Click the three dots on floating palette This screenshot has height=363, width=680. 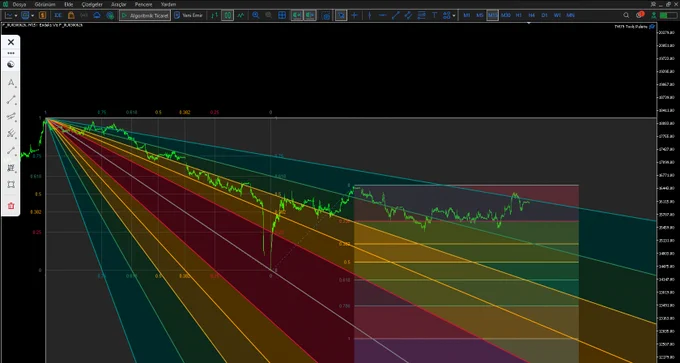tap(11, 53)
